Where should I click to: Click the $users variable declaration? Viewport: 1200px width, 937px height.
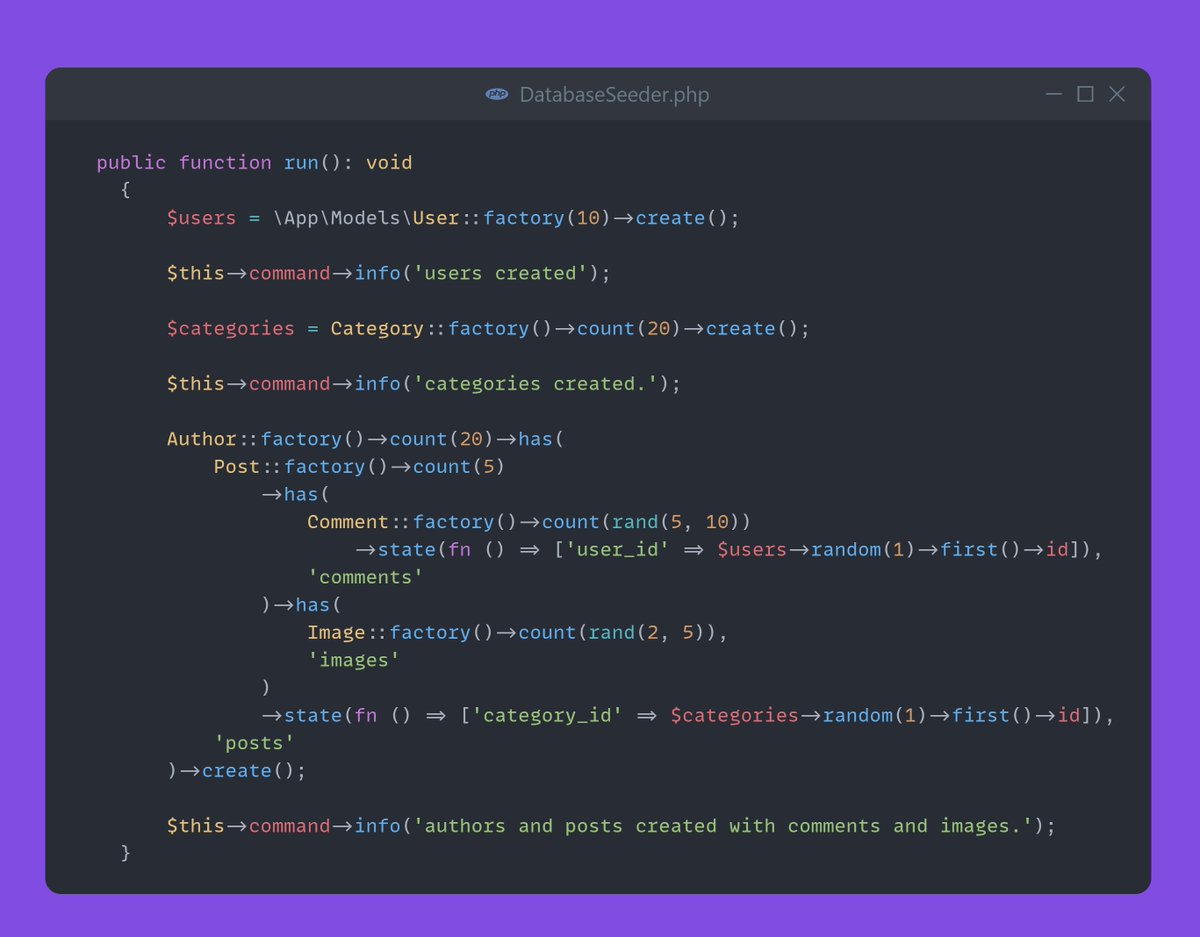point(201,218)
